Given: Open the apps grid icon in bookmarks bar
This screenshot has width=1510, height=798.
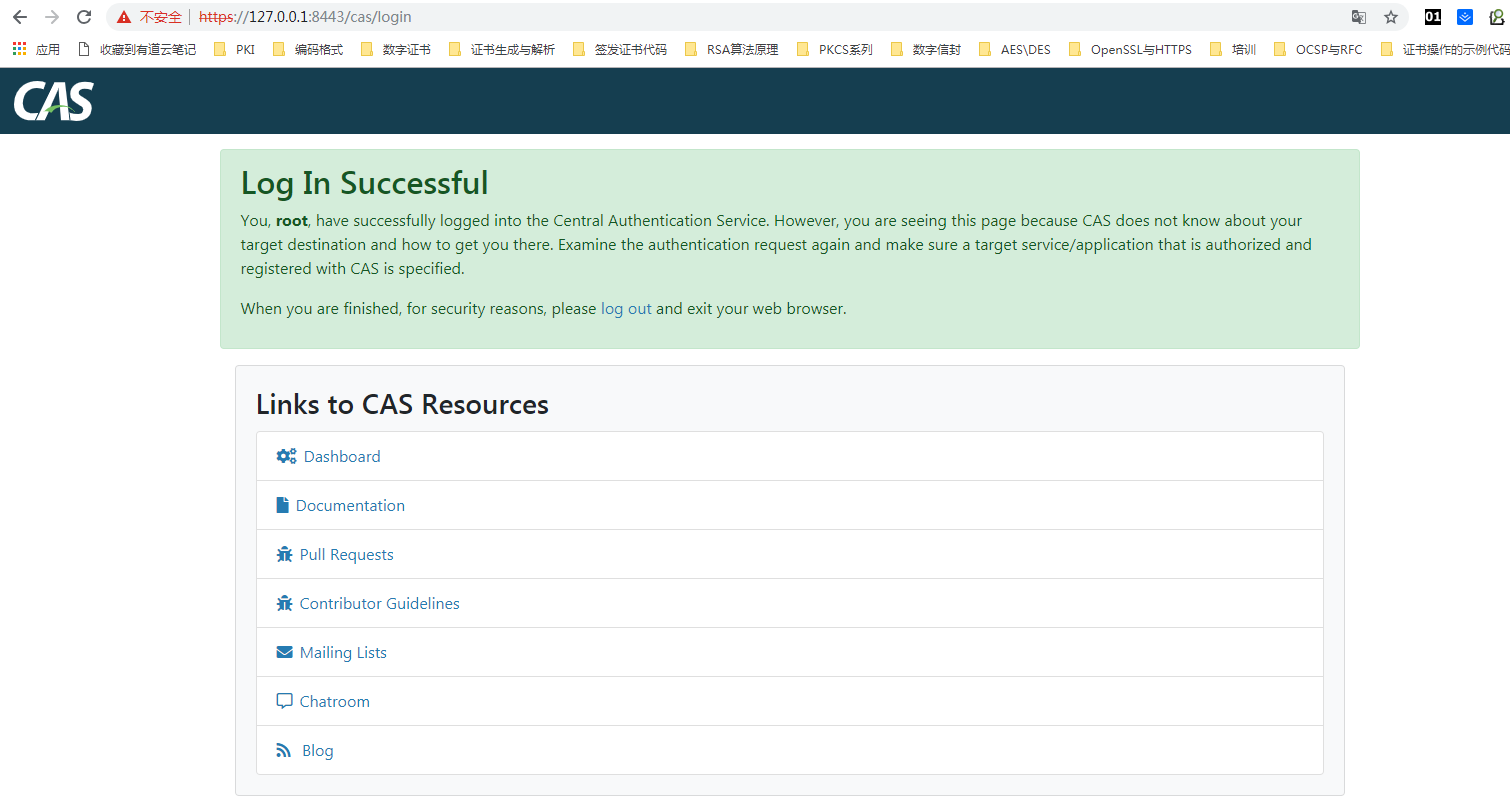Looking at the screenshot, I should tap(19, 49).
